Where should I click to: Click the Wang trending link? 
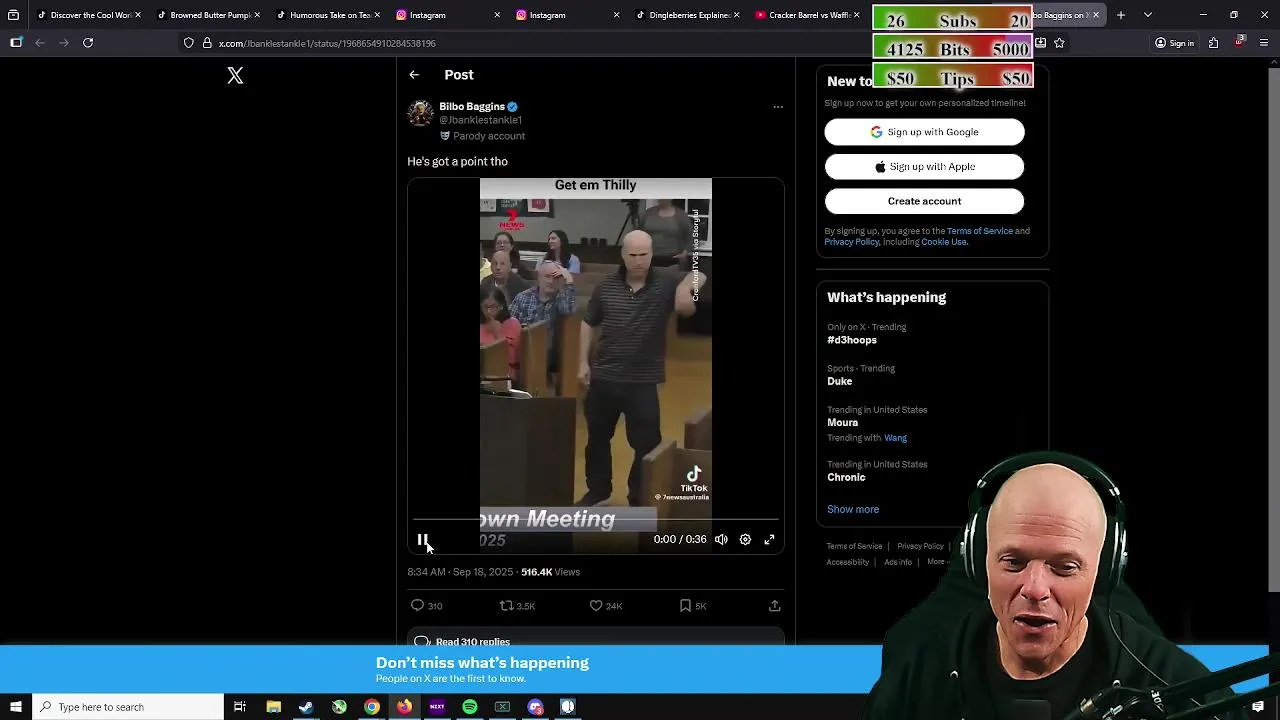click(x=895, y=438)
